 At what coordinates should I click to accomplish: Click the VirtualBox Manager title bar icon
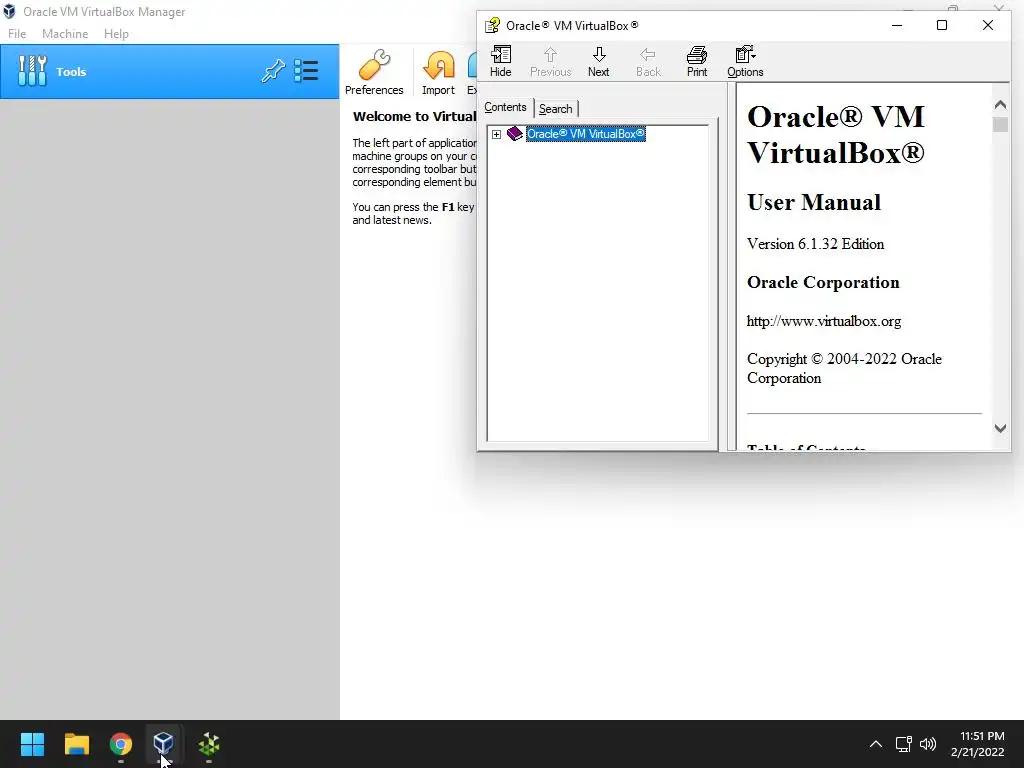(x=9, y=12)
